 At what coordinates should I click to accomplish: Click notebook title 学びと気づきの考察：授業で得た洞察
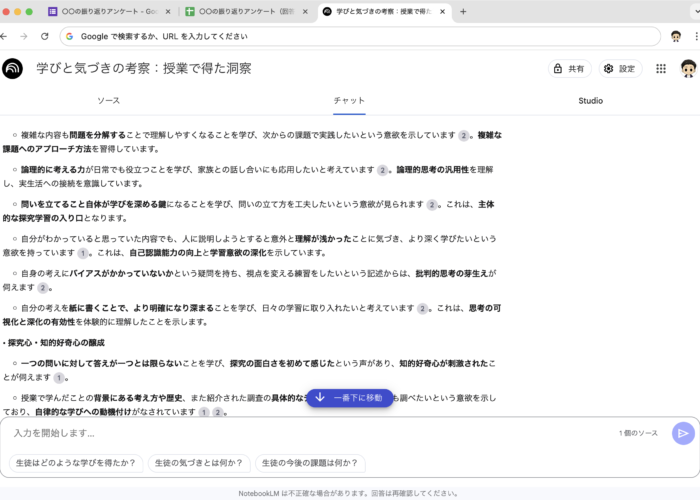click(x=144, y=68)
